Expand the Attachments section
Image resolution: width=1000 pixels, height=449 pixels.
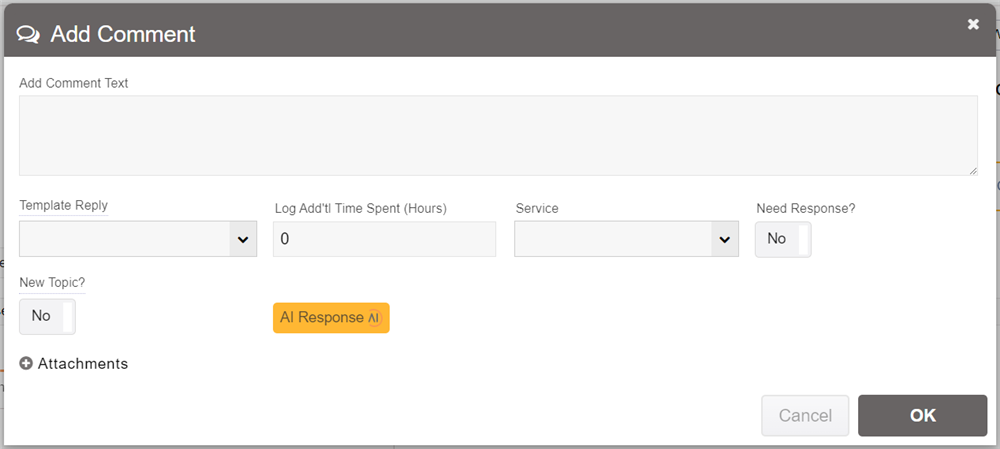(83, 364)
